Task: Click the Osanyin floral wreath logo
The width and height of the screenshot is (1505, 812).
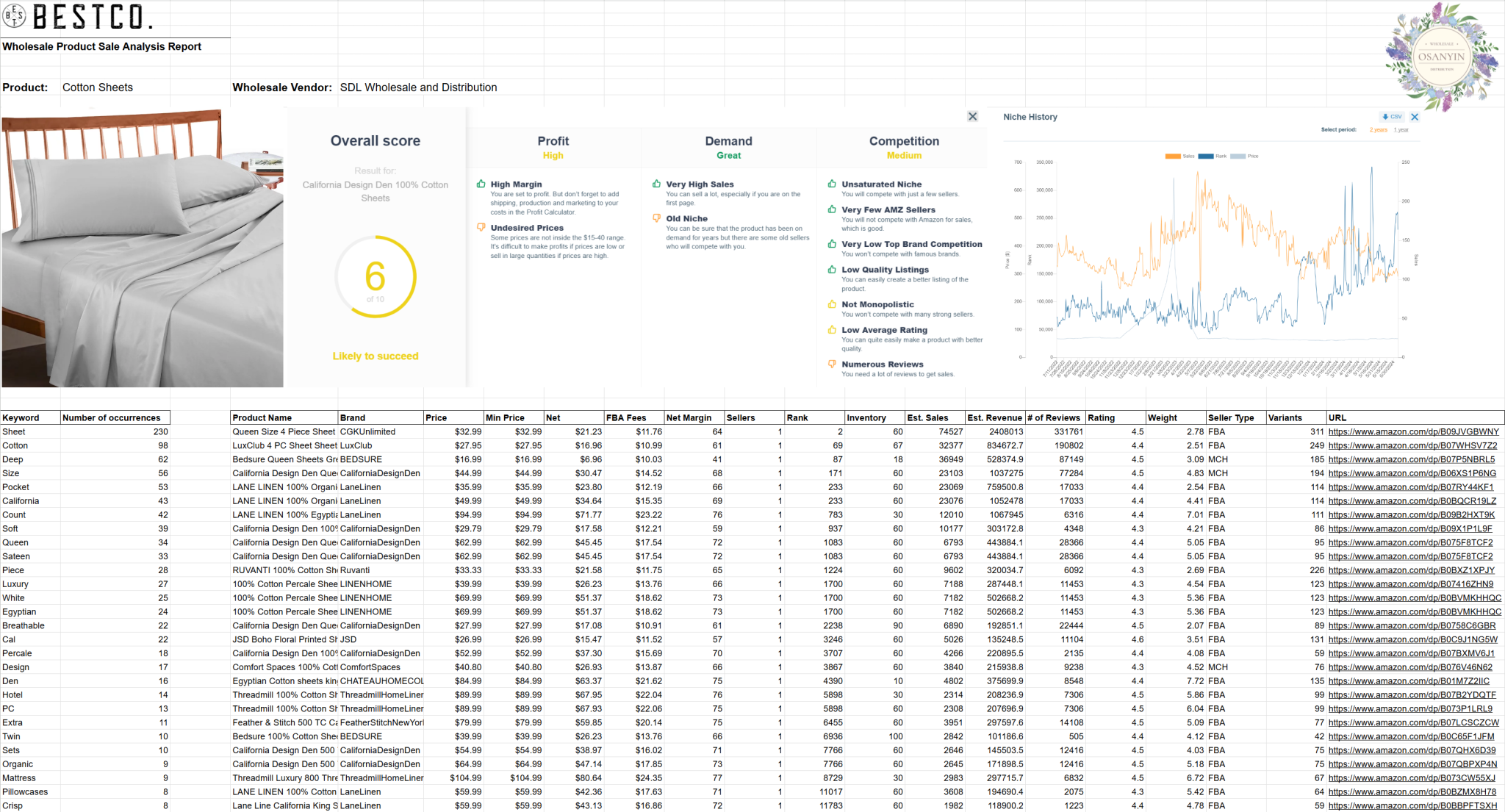Action: pyautogui.click(x=1441, y=57)
